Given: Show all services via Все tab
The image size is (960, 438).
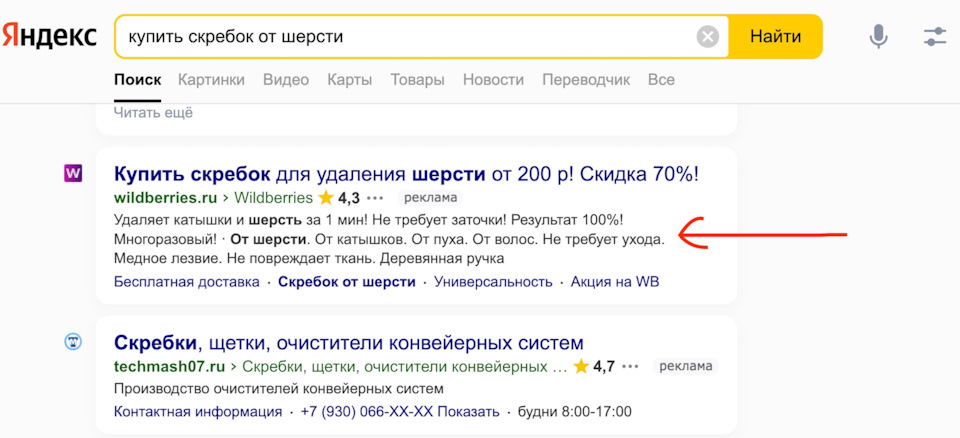Looking at the screenshot, I should tap(661, 80).
